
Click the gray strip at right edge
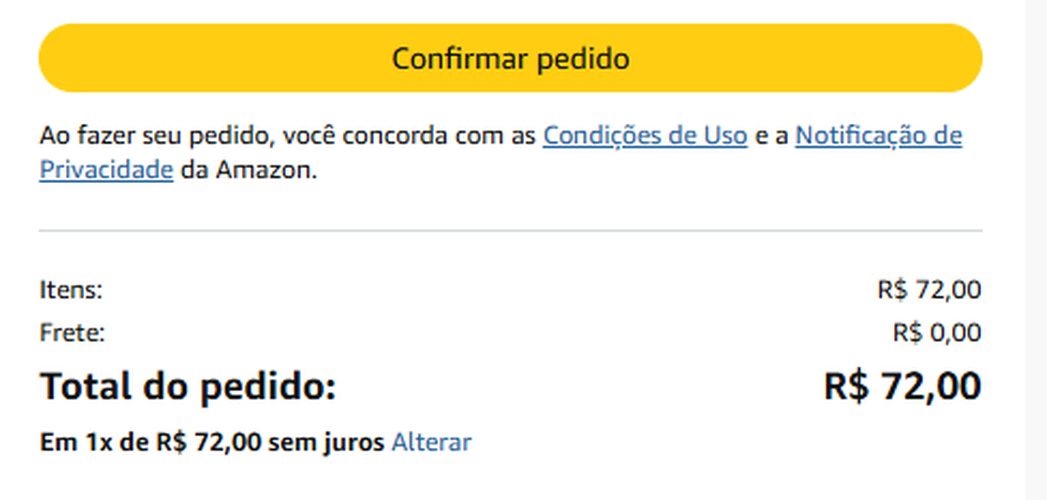coord(1037,250)
